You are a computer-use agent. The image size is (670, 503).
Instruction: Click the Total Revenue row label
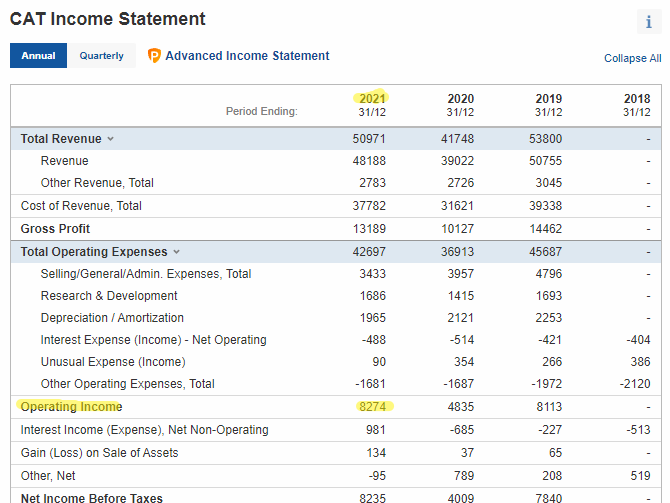click(x=61, y=139)
